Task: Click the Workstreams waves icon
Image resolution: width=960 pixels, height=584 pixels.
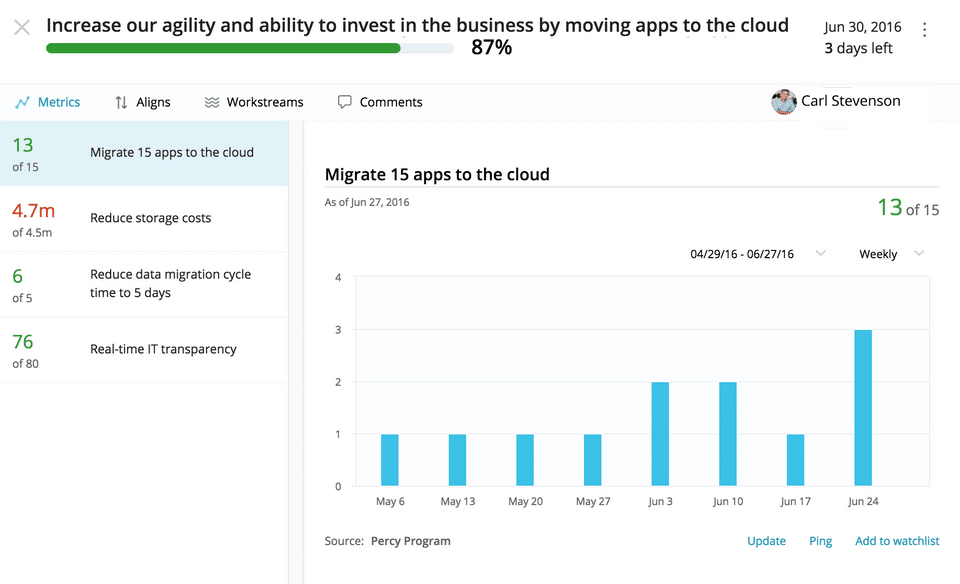Action: point(212,102)
